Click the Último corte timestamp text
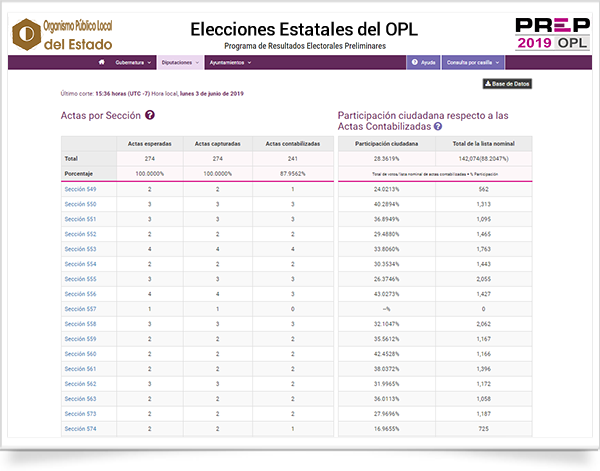This screenshot has width=600, height=471. (x=152, y=93)
